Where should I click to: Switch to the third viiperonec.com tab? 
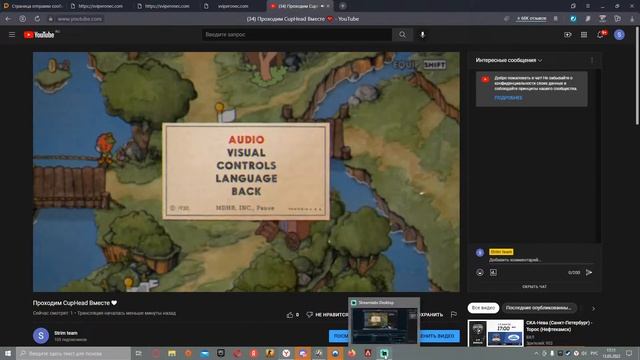coord(167,6)
